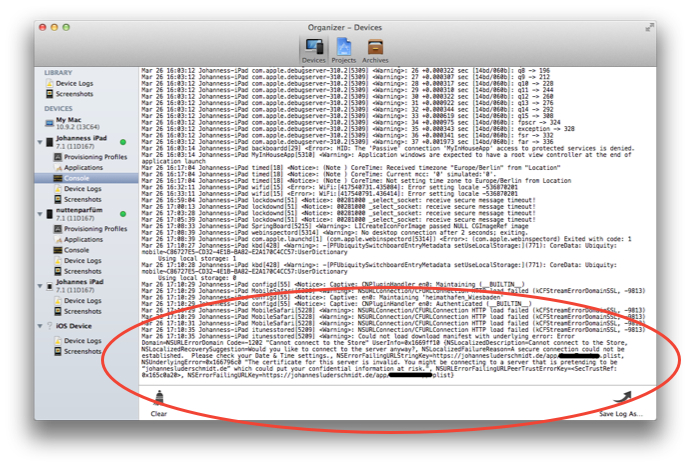Viewport: 691px width, 467px height.
Task: Select the connected Johanness iPad with Console
Action: point(81,142)
